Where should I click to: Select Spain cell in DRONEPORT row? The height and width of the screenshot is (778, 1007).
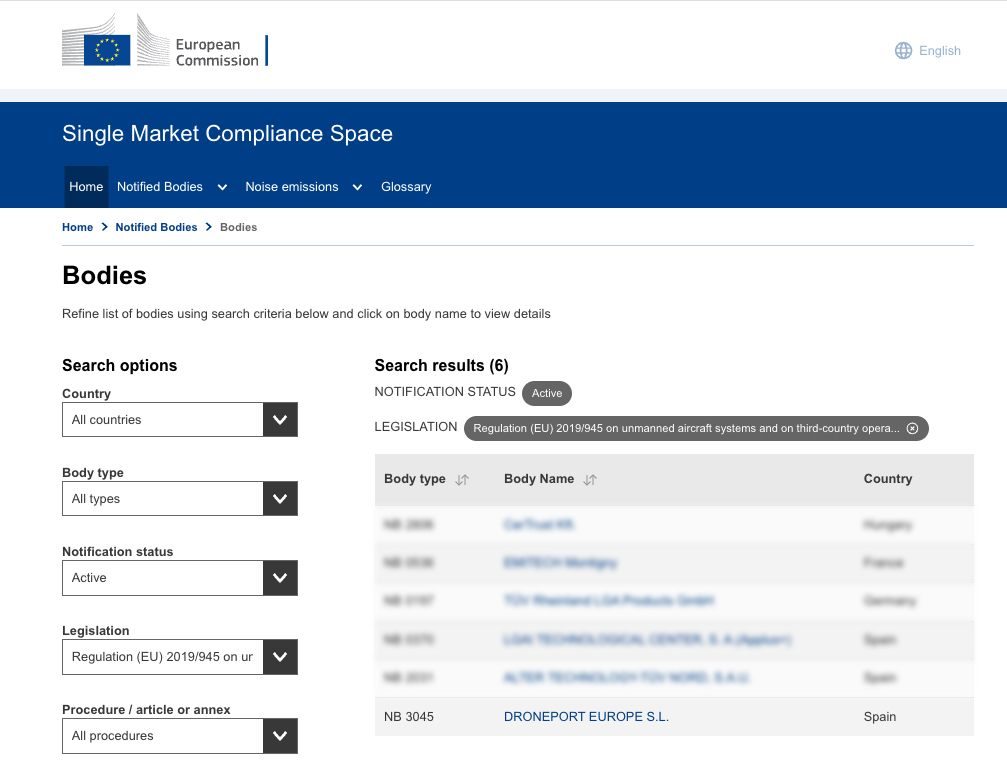[879, 716]
